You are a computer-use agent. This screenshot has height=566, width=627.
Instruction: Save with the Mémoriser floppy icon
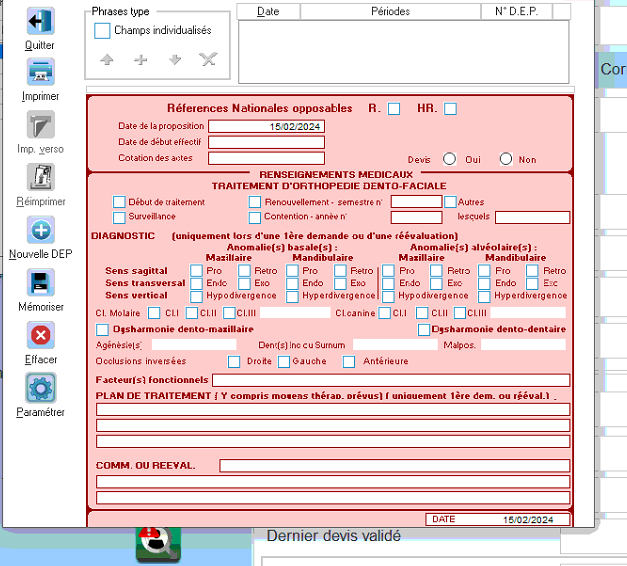(40, 282)
